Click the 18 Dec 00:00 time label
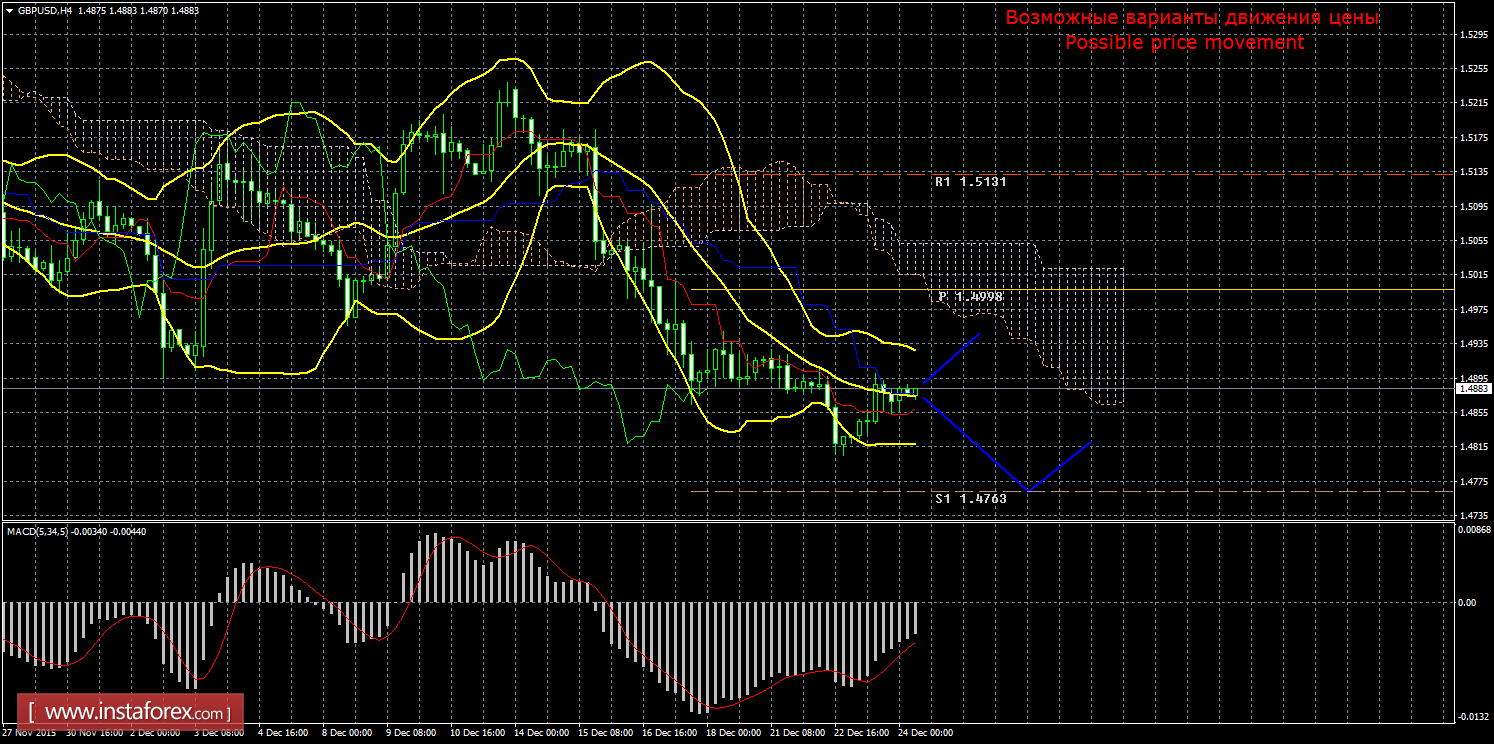Image resolution: width=1494 pixels, height=744 pixels. click(733, 733)
